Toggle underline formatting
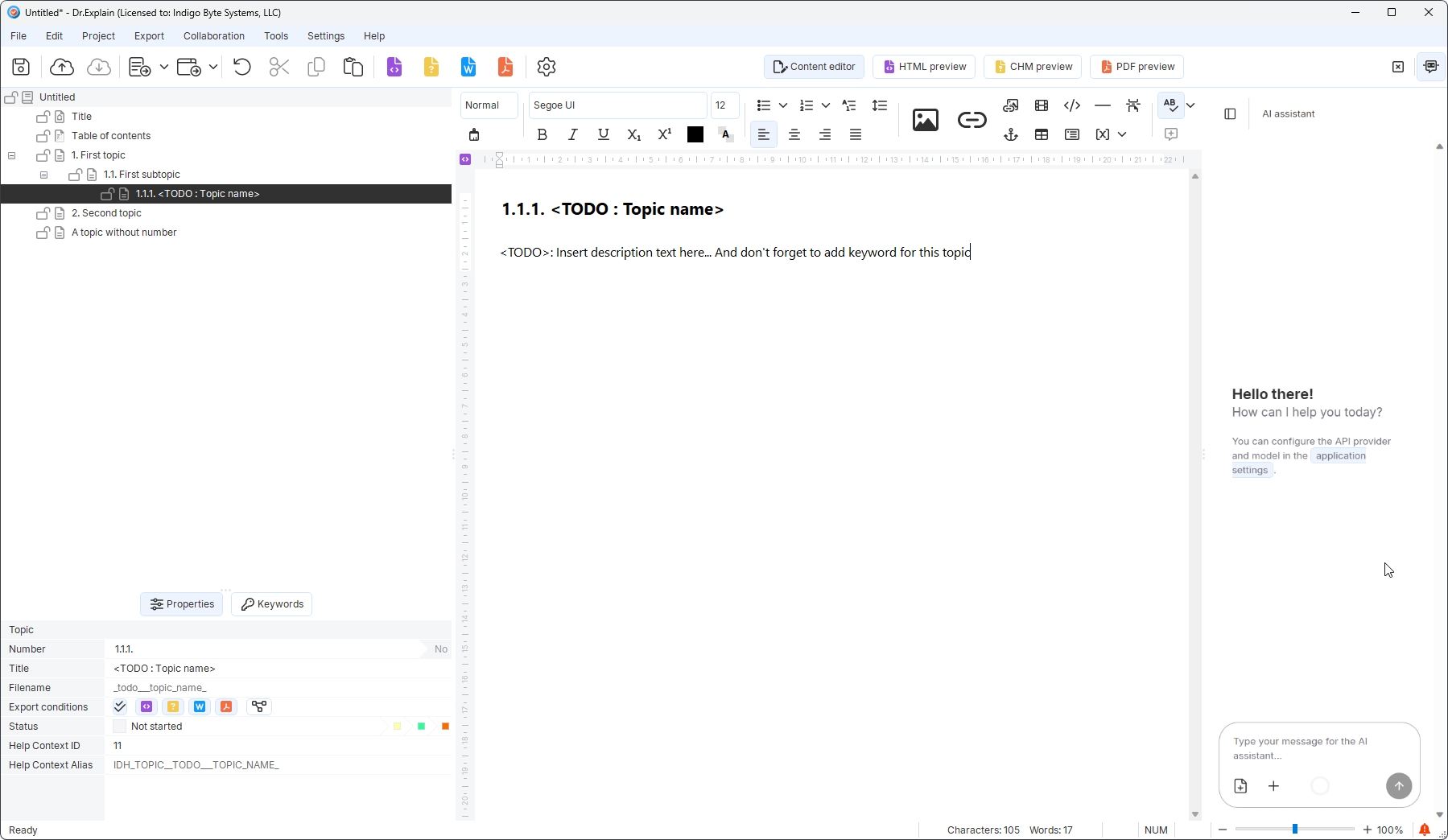Image resolution: width=1448 pixels, height=840 pixels. [x=604, y=134]
